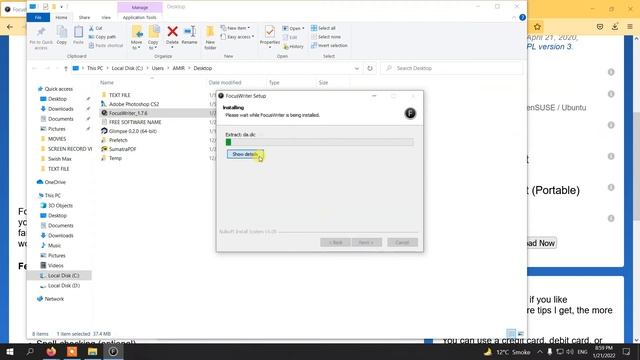Switch to the Share ribbon tab
The image size is (640, 360).
click(84, 18)
